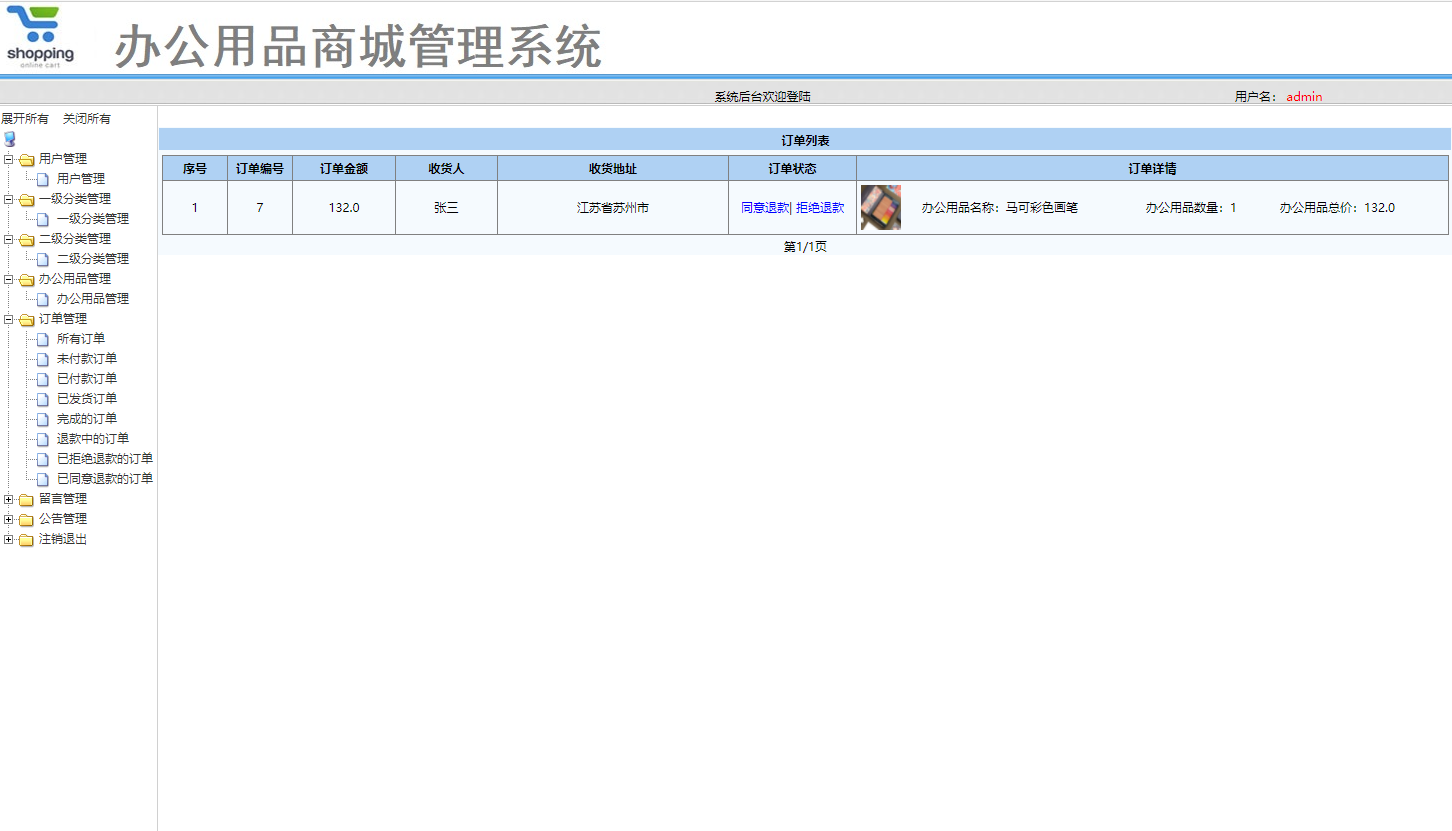Click 展开所有 to expand all nodes
This screenshot has height=831, width=1452.
pyautogui.click(x=24, y=118)
